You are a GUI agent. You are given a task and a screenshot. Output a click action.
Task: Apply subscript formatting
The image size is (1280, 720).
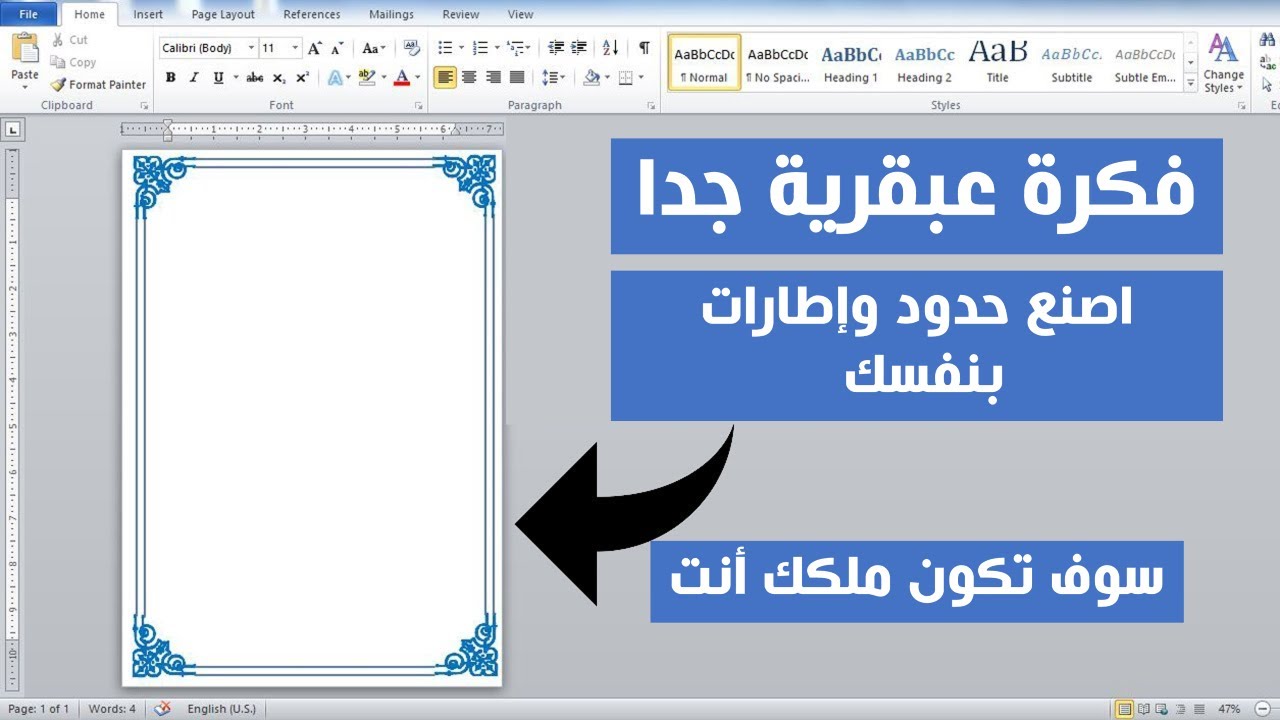point(279,77)
